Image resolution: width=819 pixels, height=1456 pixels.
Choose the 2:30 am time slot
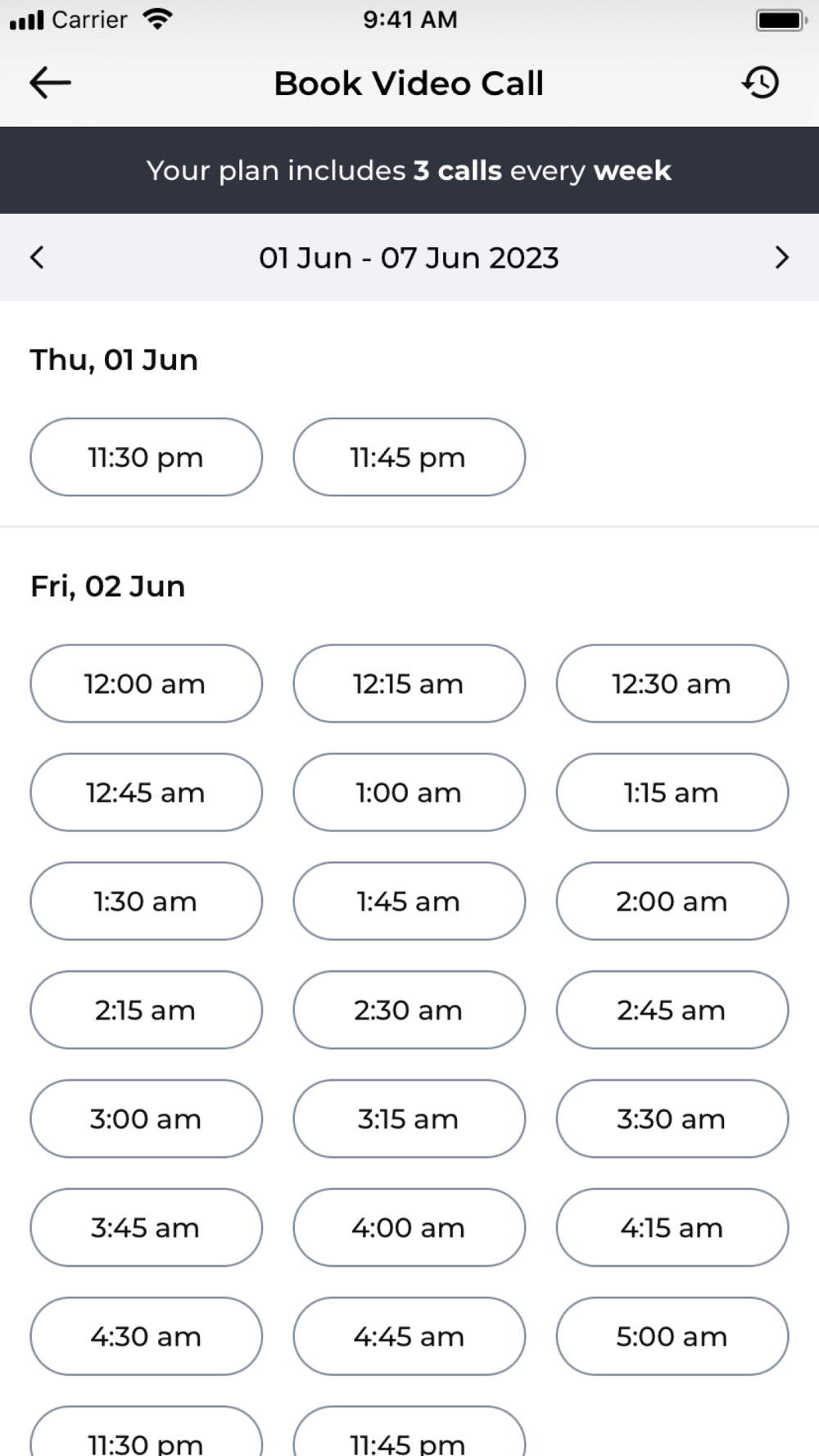pos(409,1011)
